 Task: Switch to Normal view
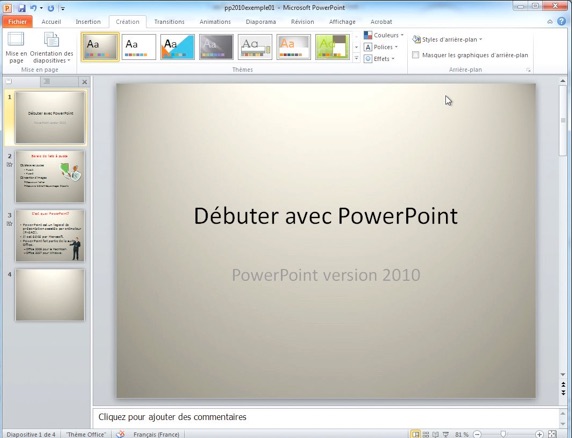pos(415,434)
